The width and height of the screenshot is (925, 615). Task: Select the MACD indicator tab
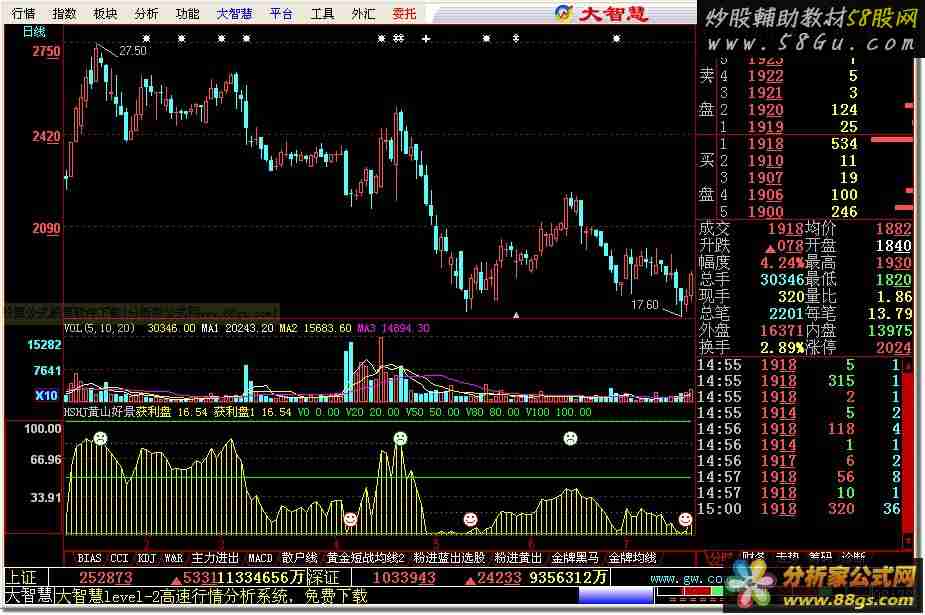click(x=260, y=558)
